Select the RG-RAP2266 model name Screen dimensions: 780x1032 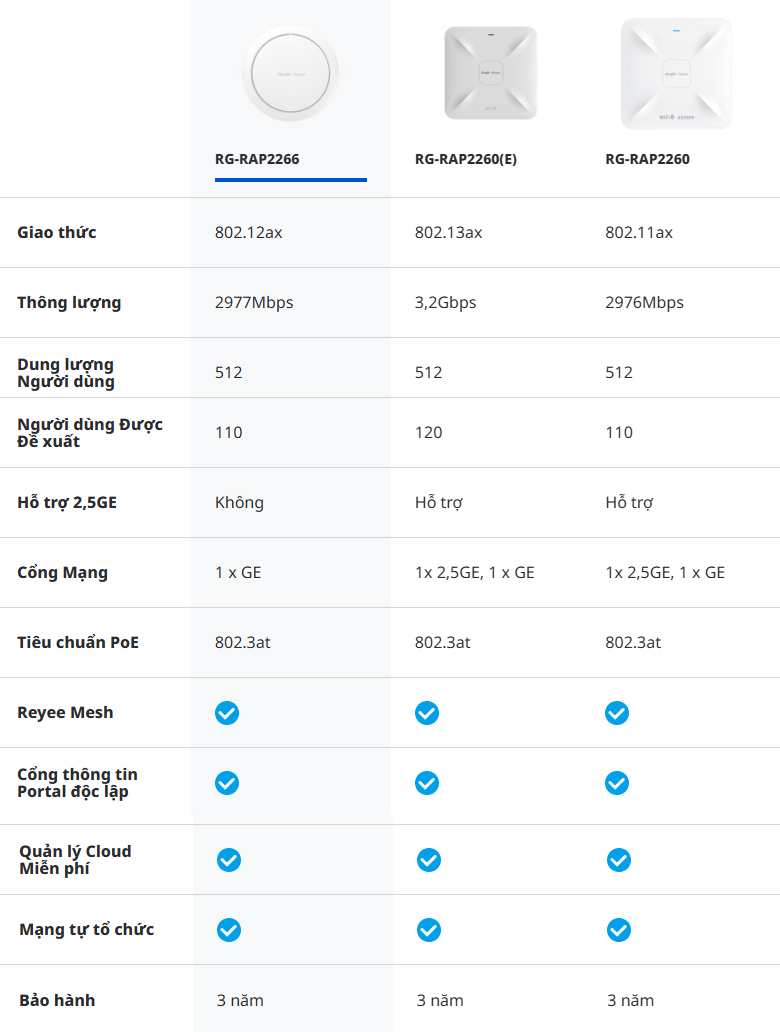point(257,159)
